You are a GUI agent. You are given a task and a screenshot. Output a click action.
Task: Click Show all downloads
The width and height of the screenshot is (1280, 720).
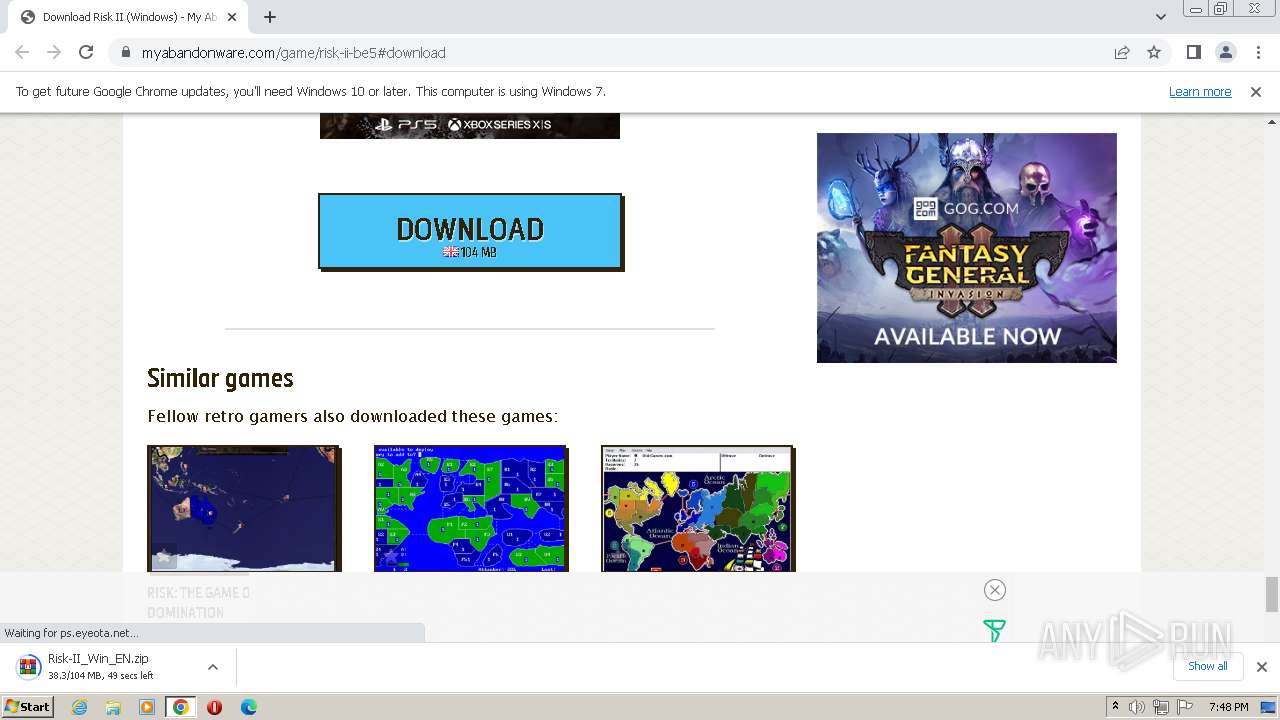click(x=1207, y=666)
